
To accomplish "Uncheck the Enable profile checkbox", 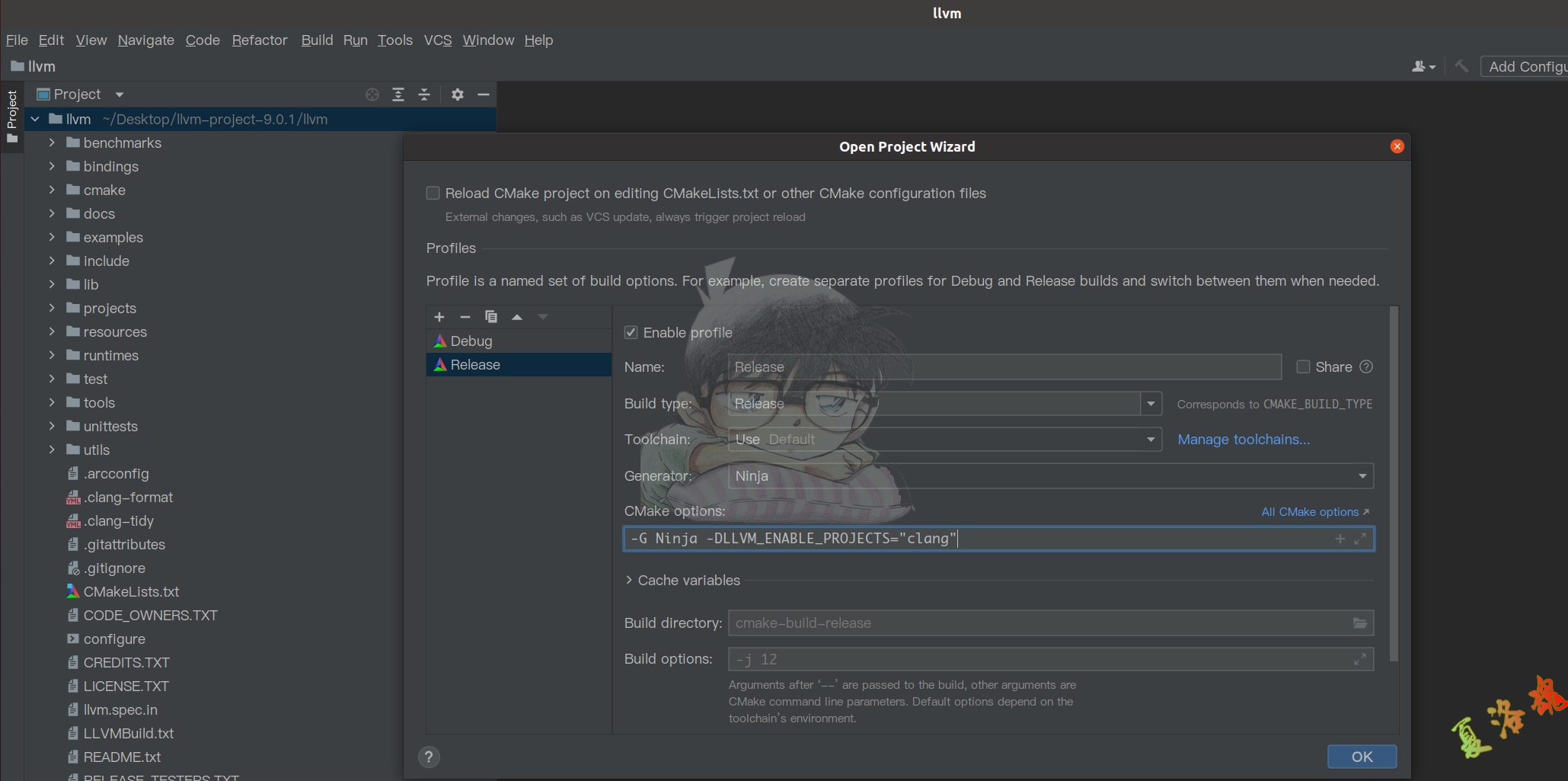I will click(x=631, y=333).
